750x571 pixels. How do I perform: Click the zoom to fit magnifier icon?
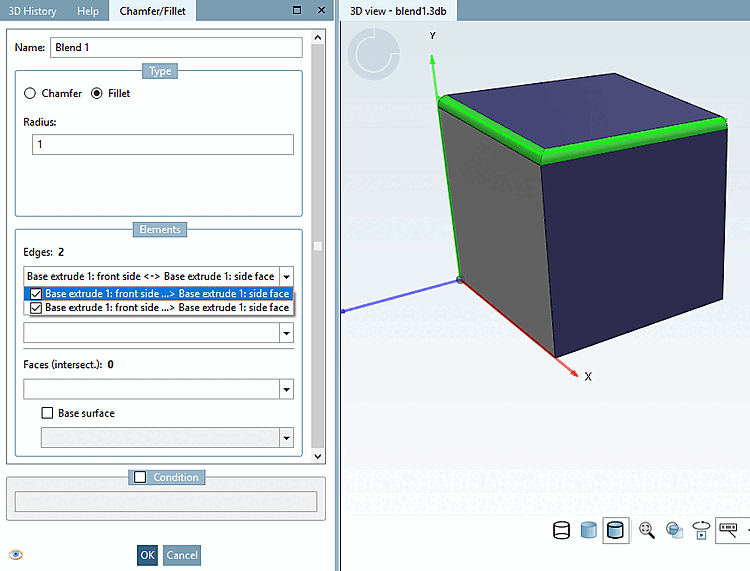(x=647, y=530)
